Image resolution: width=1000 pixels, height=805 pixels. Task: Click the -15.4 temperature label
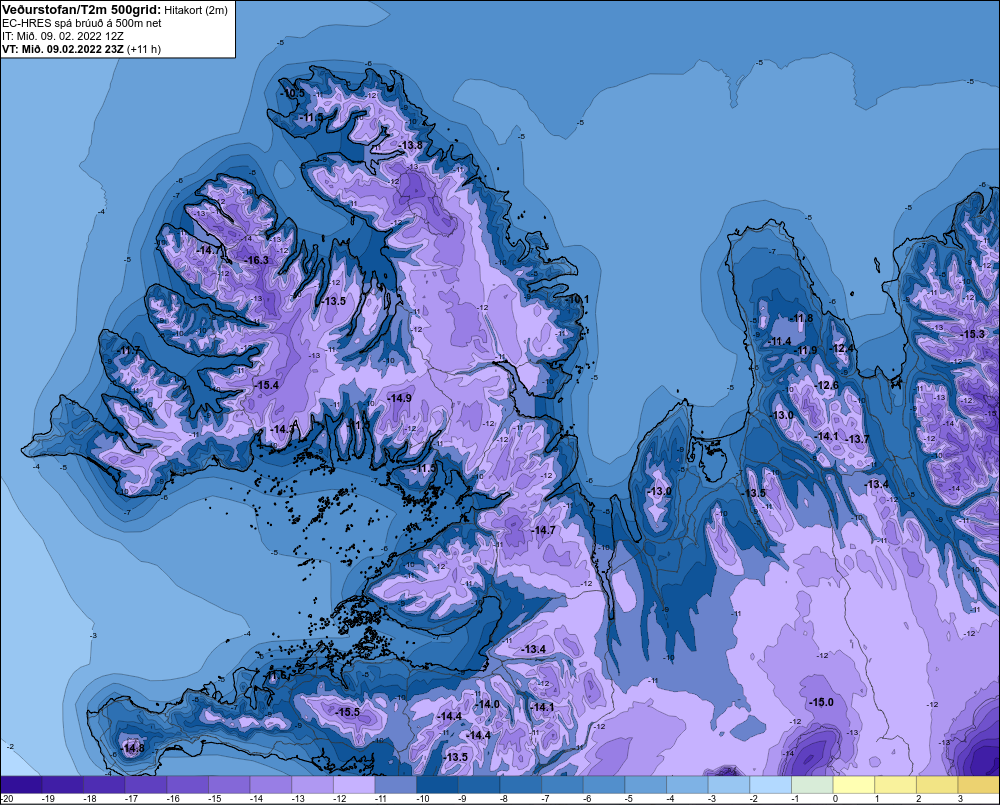(x=267, y=385)
